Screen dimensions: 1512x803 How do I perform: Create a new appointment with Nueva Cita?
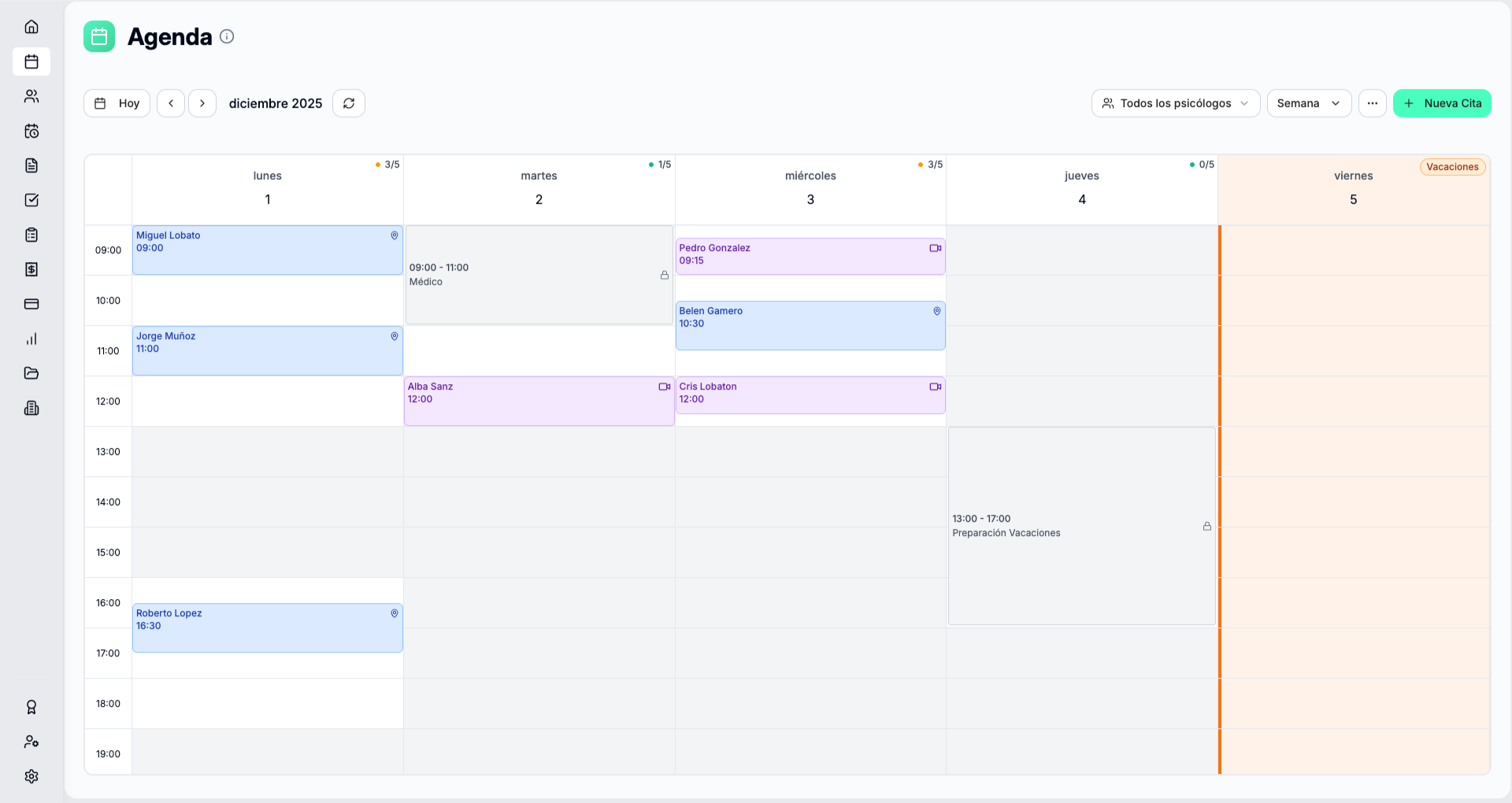[1441, 103]
